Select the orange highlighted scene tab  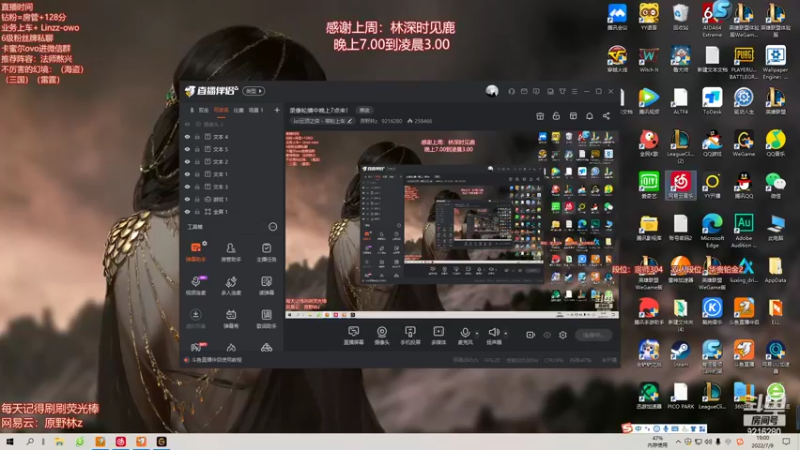pyautogui.click(x=221, y=110)
